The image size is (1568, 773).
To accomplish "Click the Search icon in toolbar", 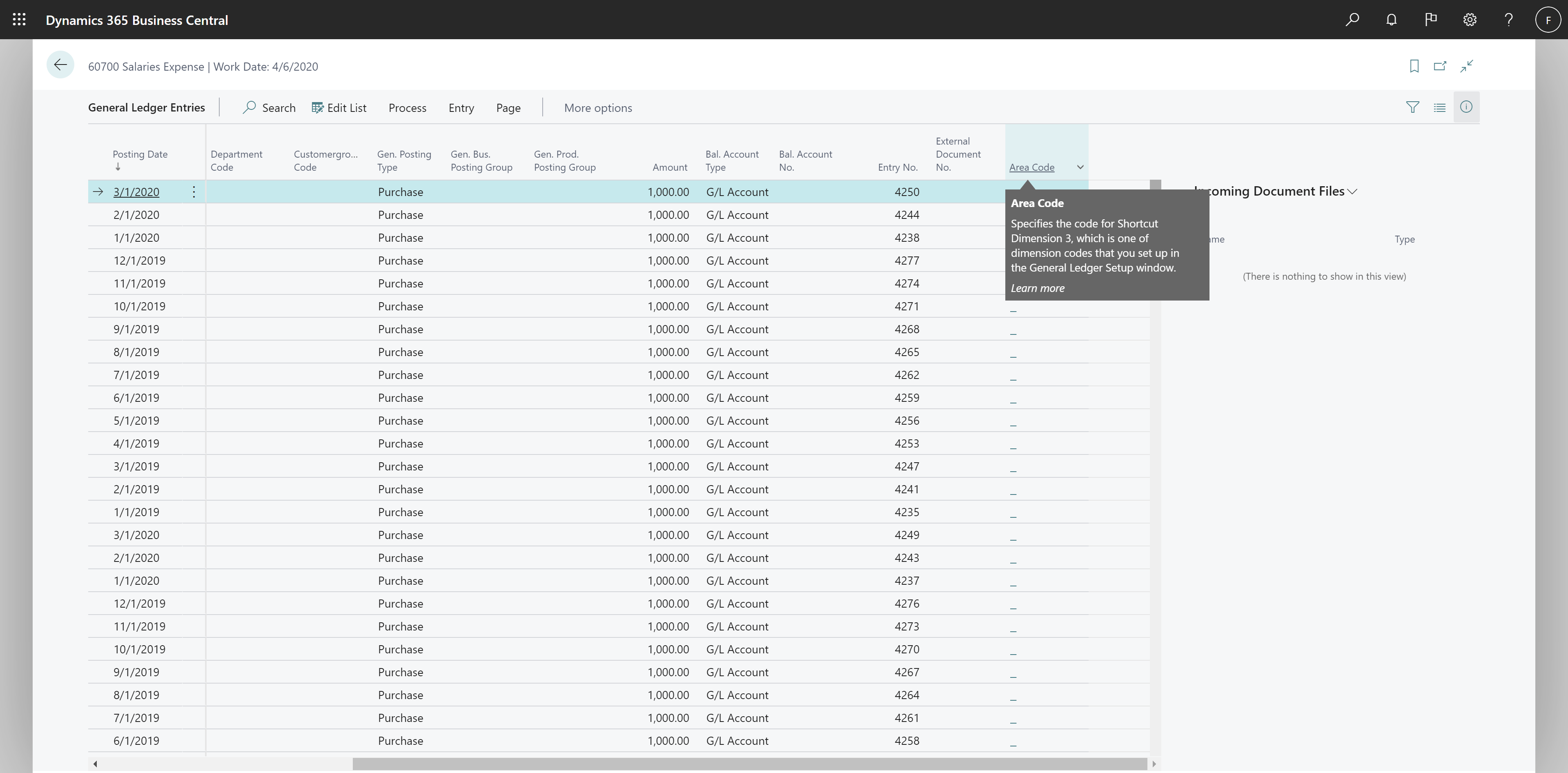I will pyautogui.click(x=249, y=107).
